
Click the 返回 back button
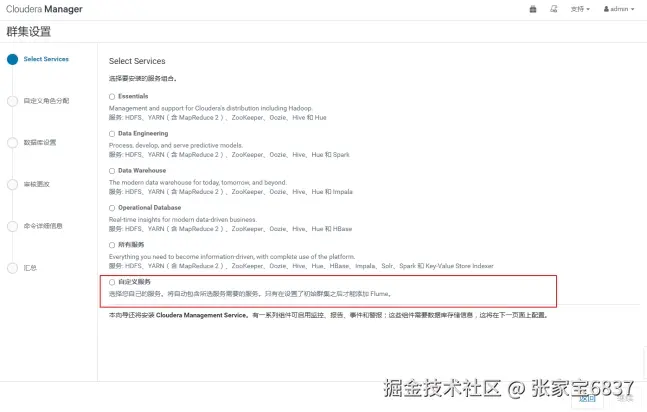[587, 398]
